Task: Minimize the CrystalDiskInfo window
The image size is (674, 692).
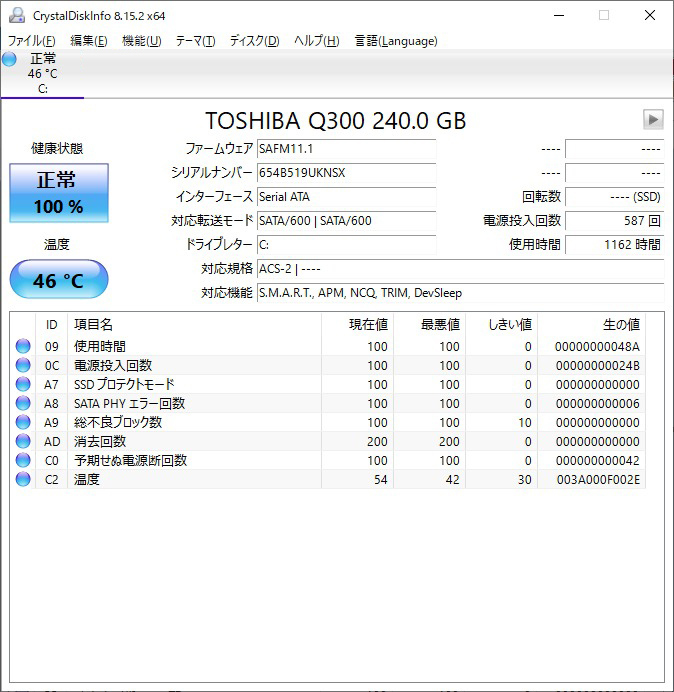Action: click(559, 15)
